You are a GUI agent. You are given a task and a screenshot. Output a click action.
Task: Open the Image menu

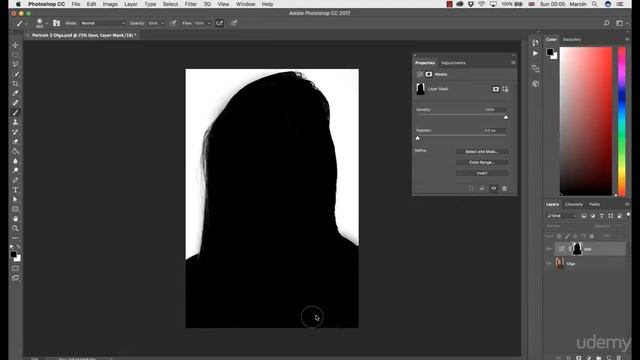(110, 4)
